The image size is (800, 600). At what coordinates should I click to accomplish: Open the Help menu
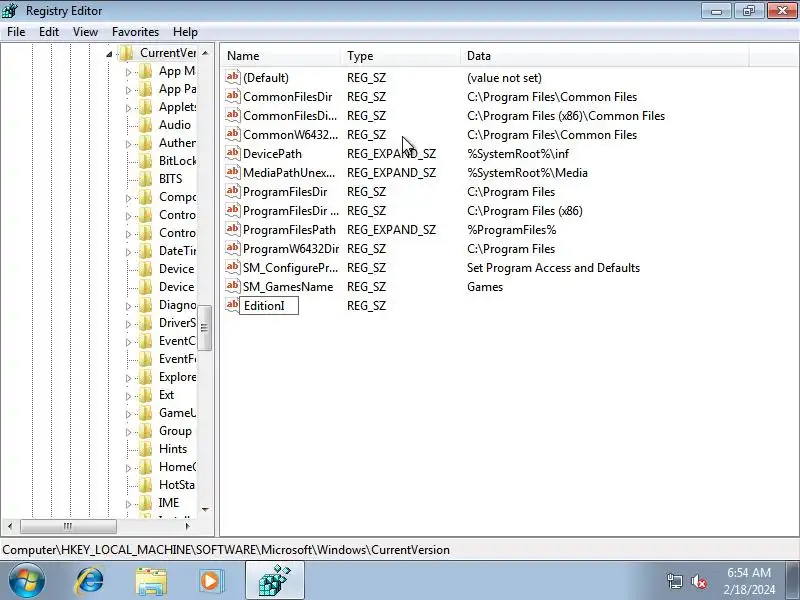[x=185, y=32]
